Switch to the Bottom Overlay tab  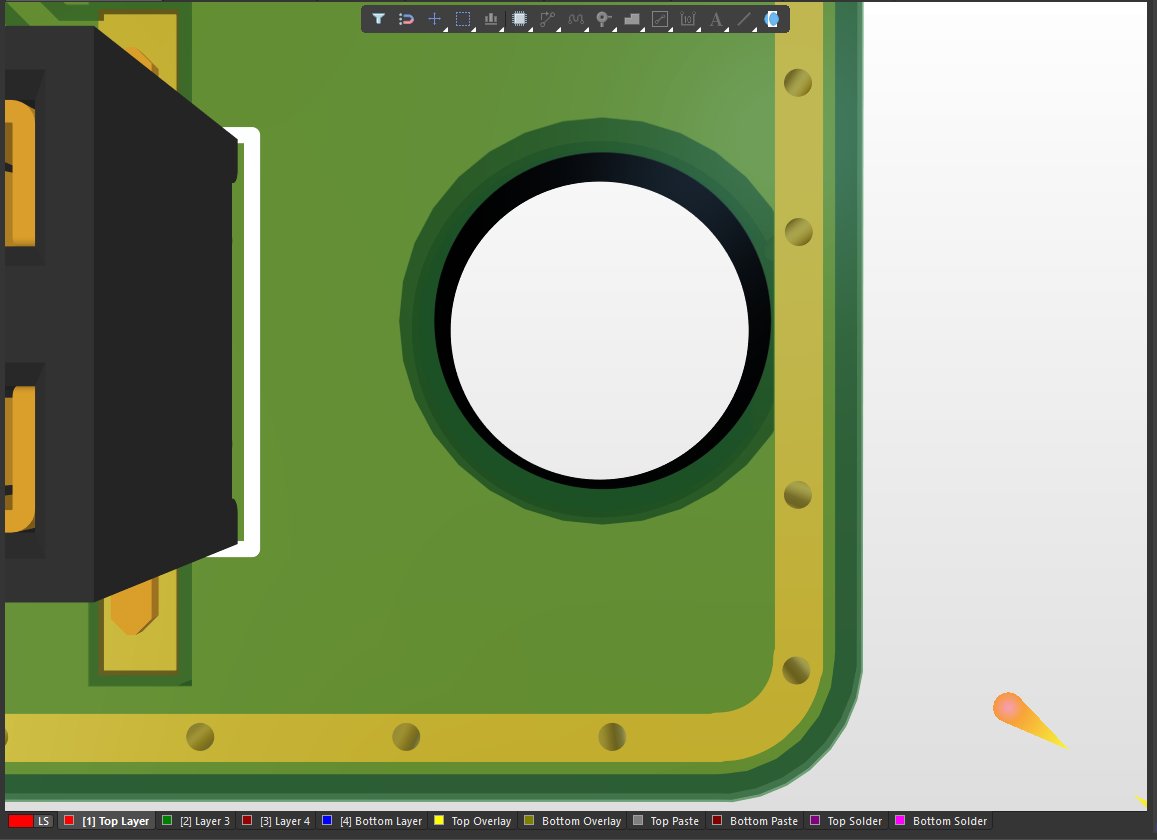573,821
